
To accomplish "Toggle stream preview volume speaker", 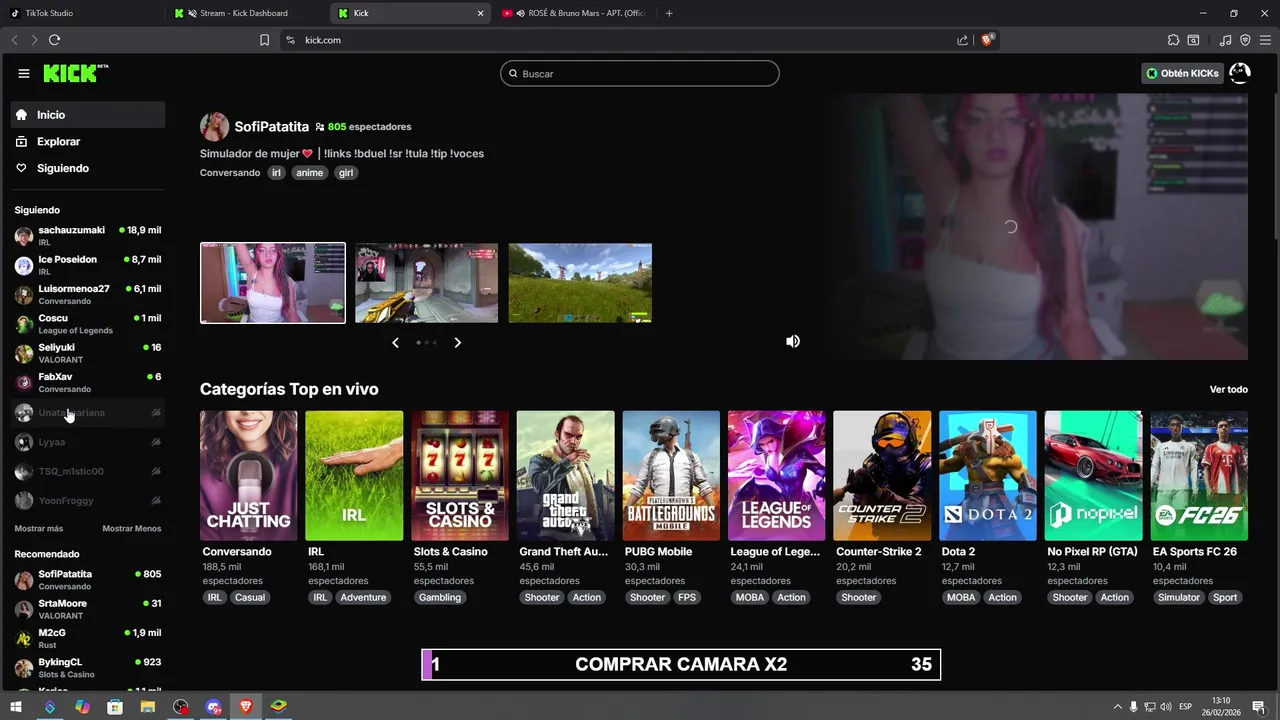I will pos(793,341).
